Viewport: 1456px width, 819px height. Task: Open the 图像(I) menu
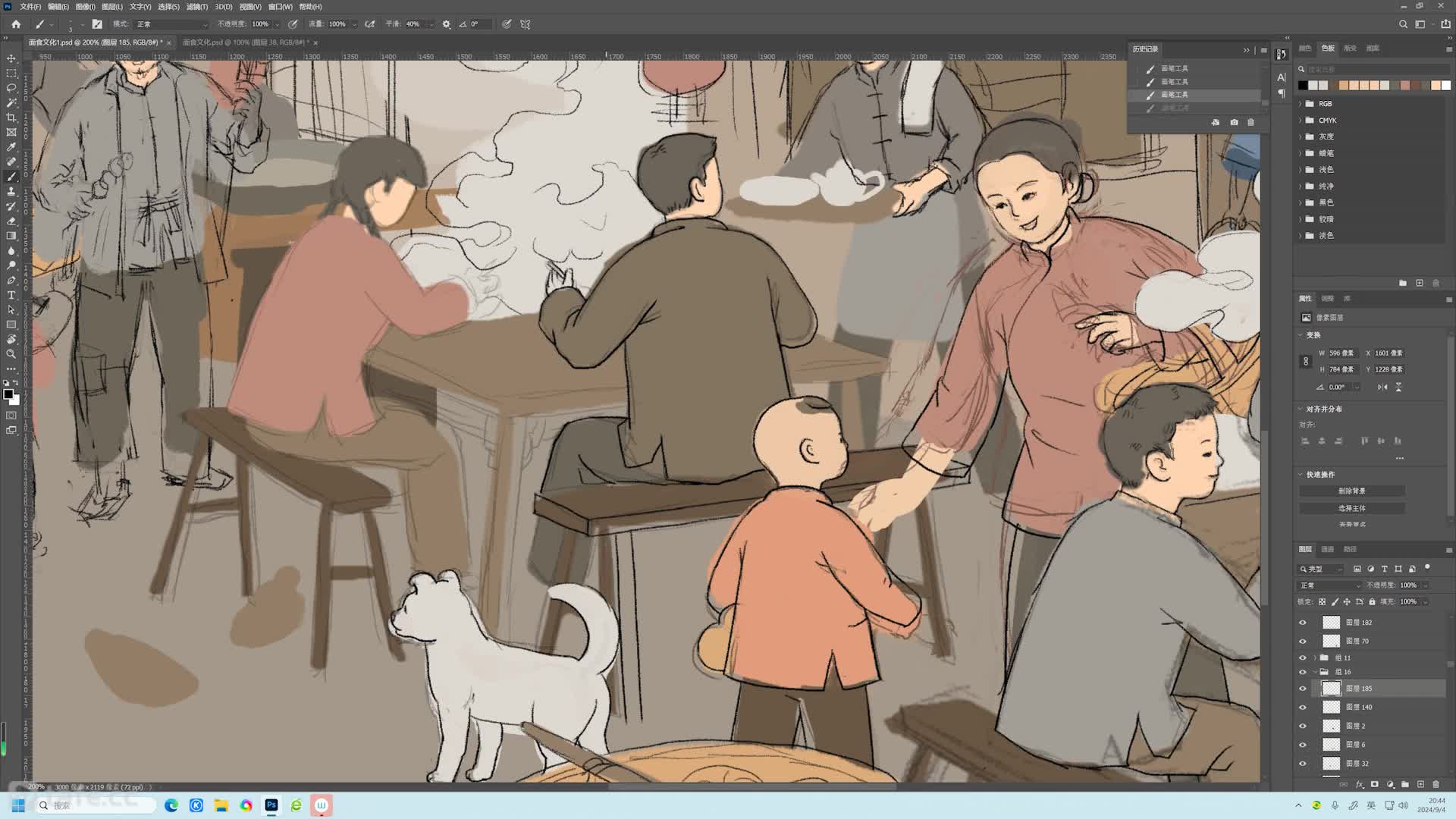(86, 7)
